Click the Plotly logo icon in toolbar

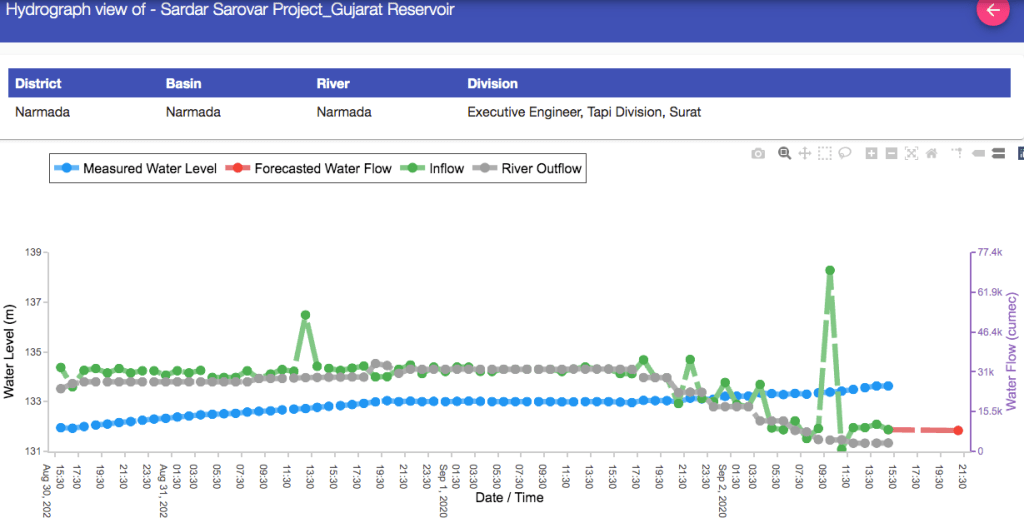pyautogui.click(x=1019, y=153)
